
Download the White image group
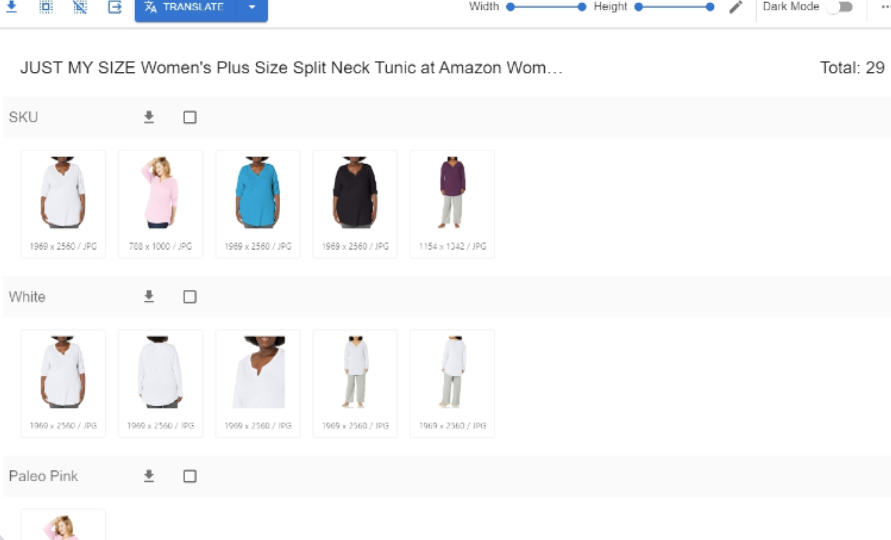click(149, 297)
